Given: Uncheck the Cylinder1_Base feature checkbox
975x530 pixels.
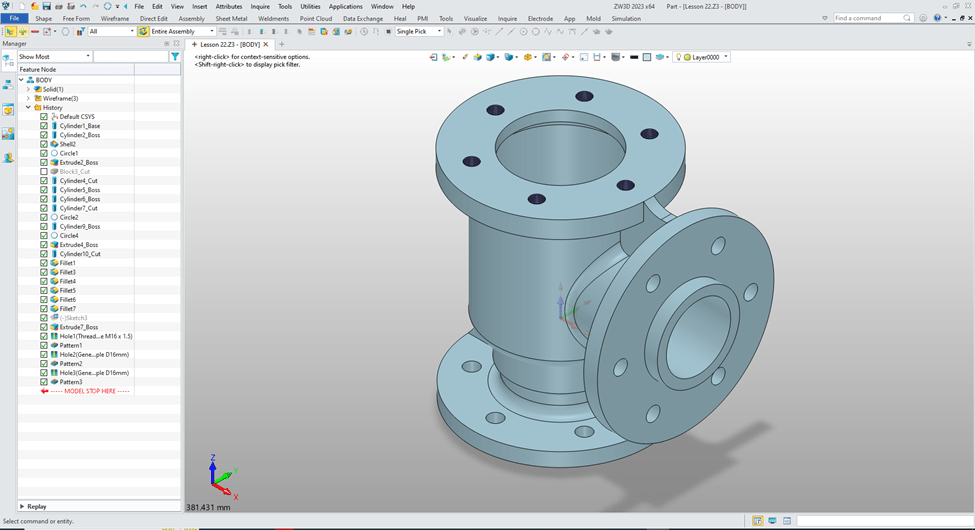Looking at the screenshot, I should click(x=44, y=126).
